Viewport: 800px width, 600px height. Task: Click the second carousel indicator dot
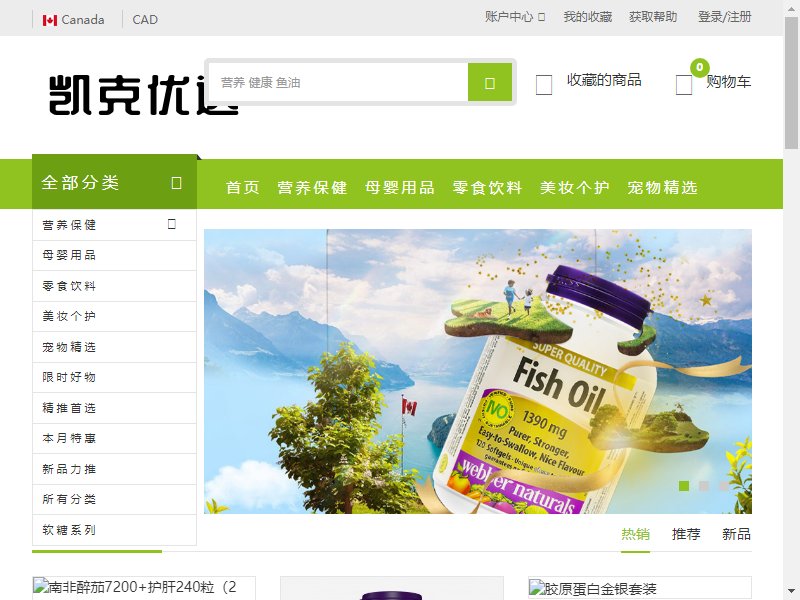[704, 486]
